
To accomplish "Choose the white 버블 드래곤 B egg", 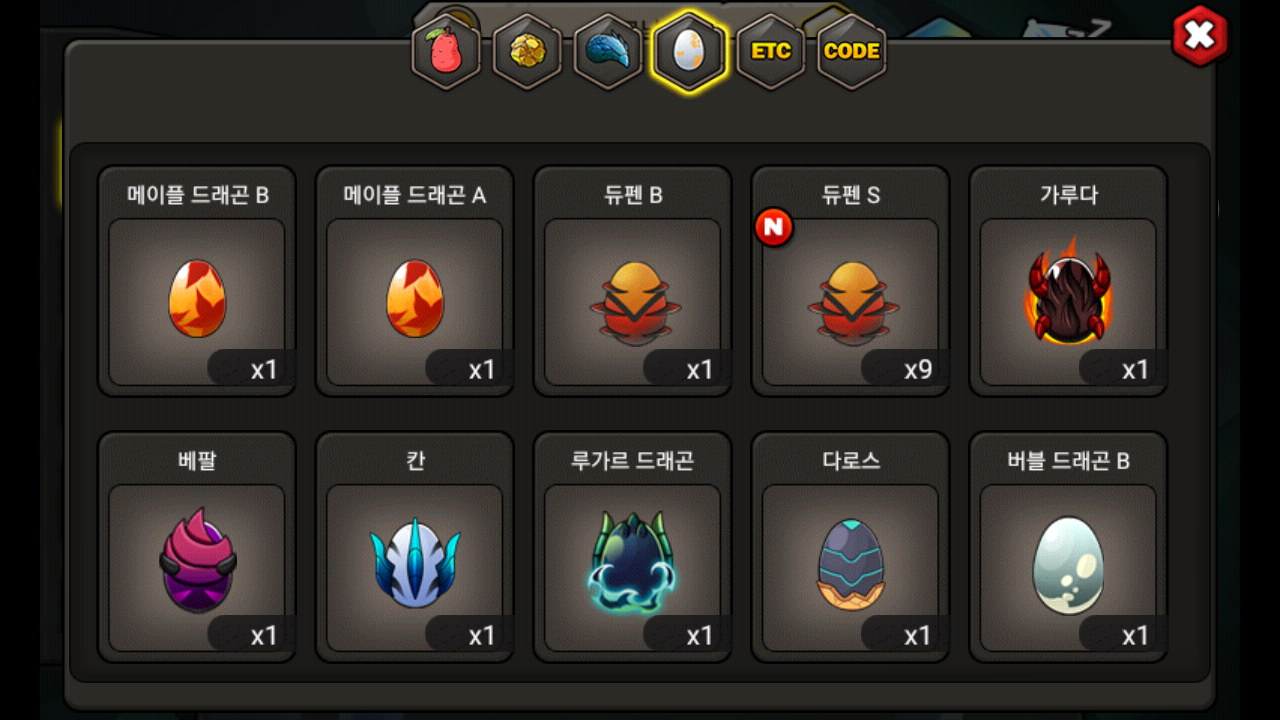I will (1069, 547).
